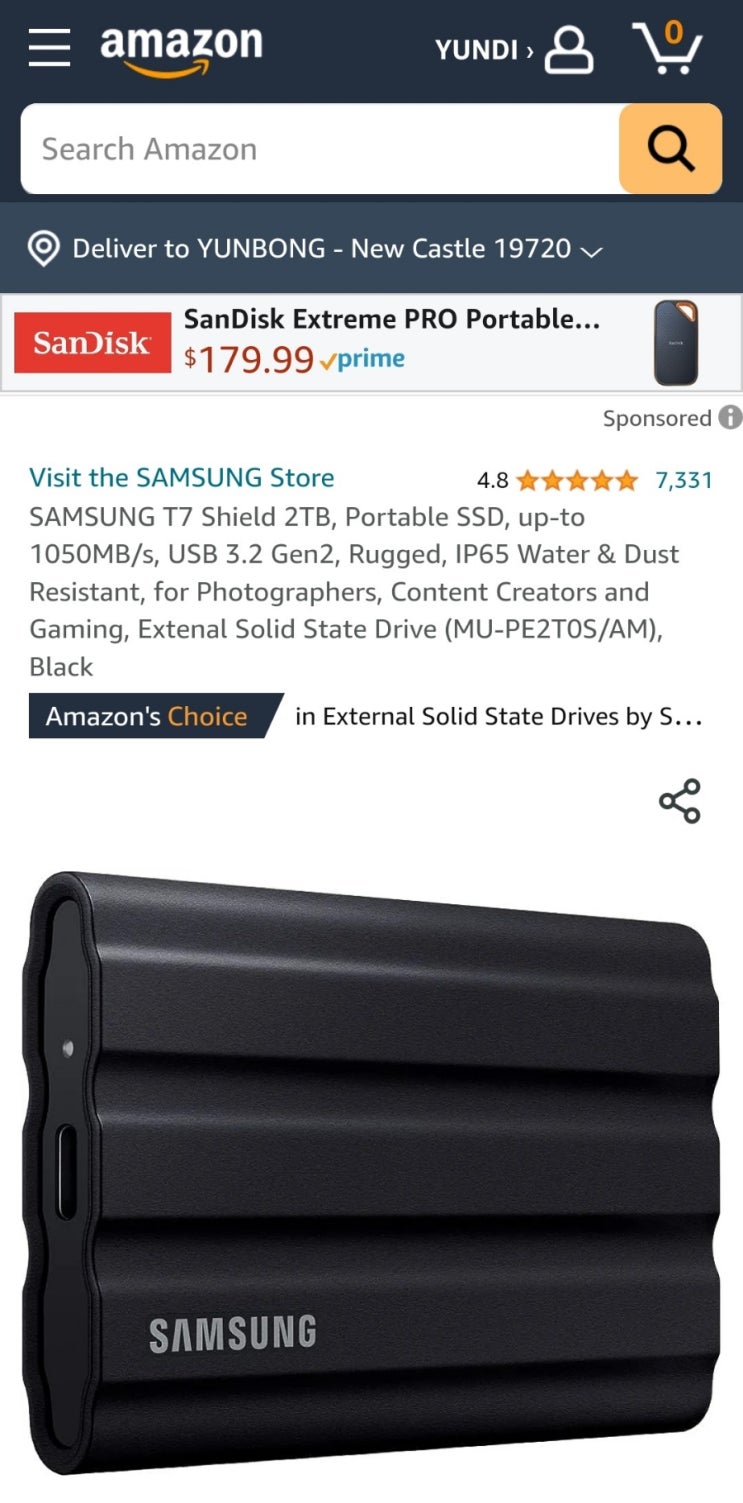
Task: Click the SanDisk logo in ad banner
Action: pyautogui.click(x=93, y=343)
